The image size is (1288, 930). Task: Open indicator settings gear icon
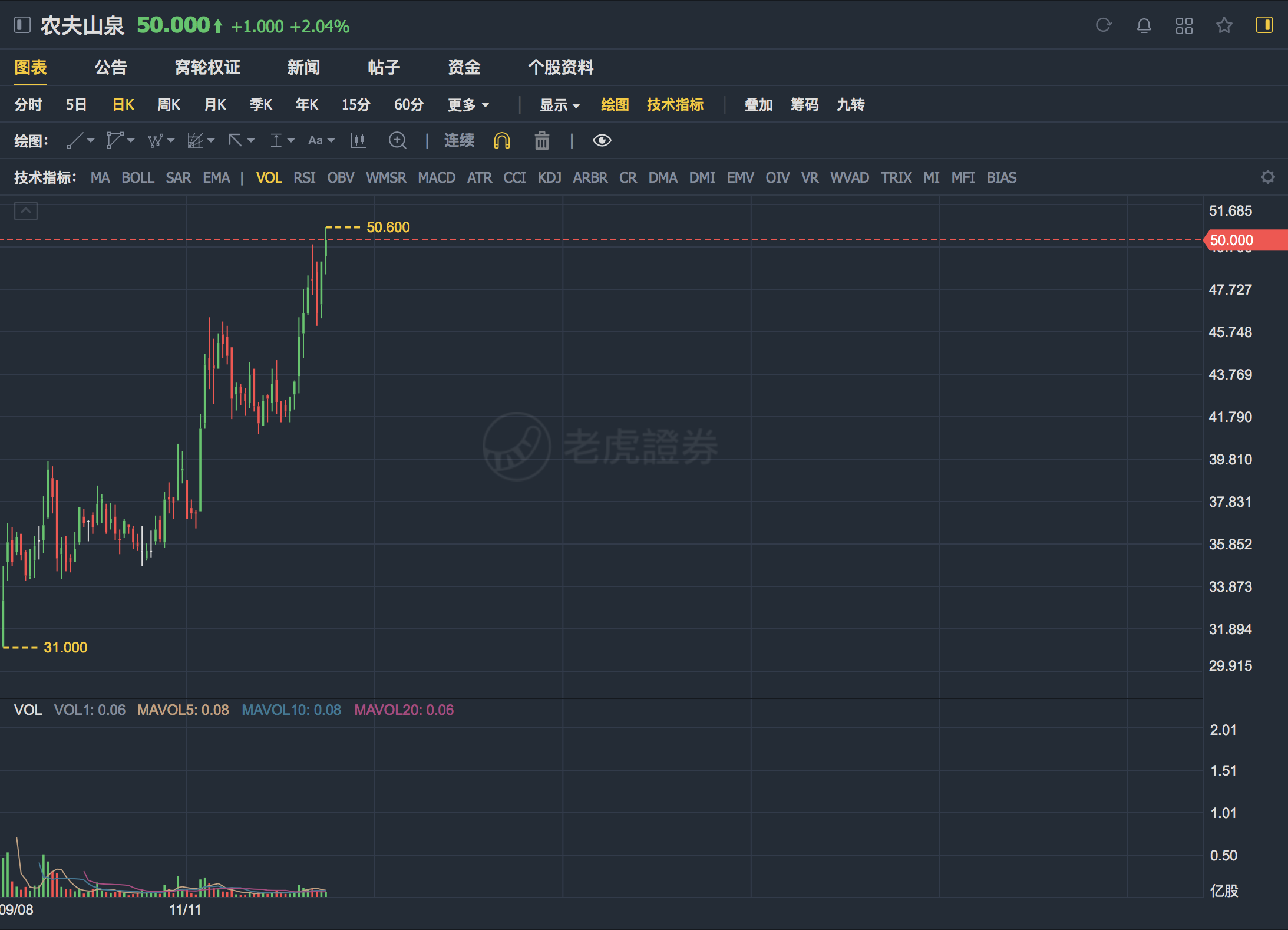(1268, 177)
